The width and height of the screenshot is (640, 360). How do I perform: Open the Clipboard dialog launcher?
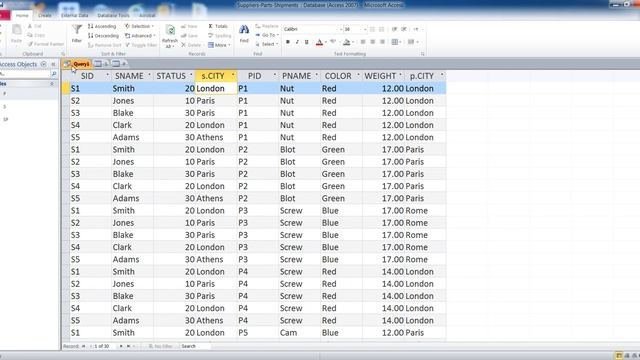coord(63,54)
